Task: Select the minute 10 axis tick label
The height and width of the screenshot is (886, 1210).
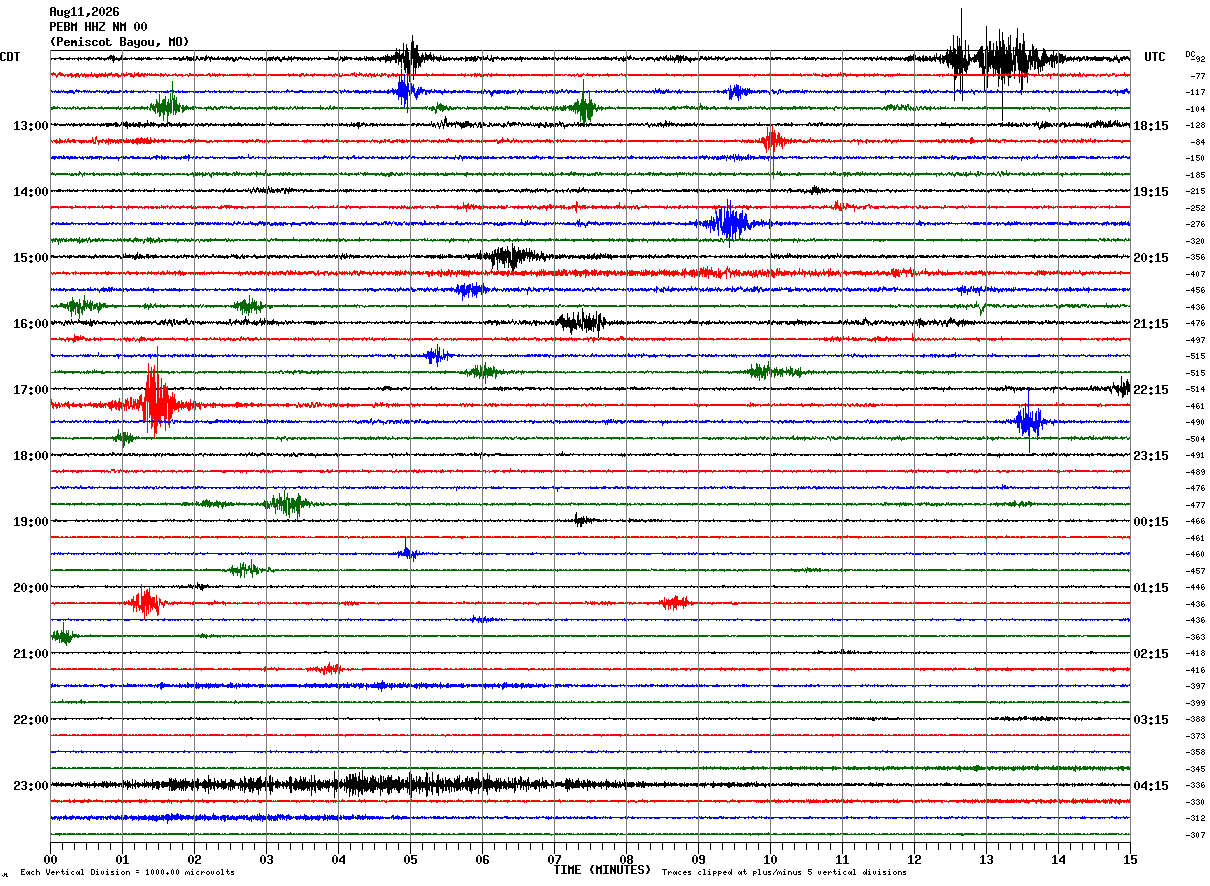Action: click(x=770, y=860)
